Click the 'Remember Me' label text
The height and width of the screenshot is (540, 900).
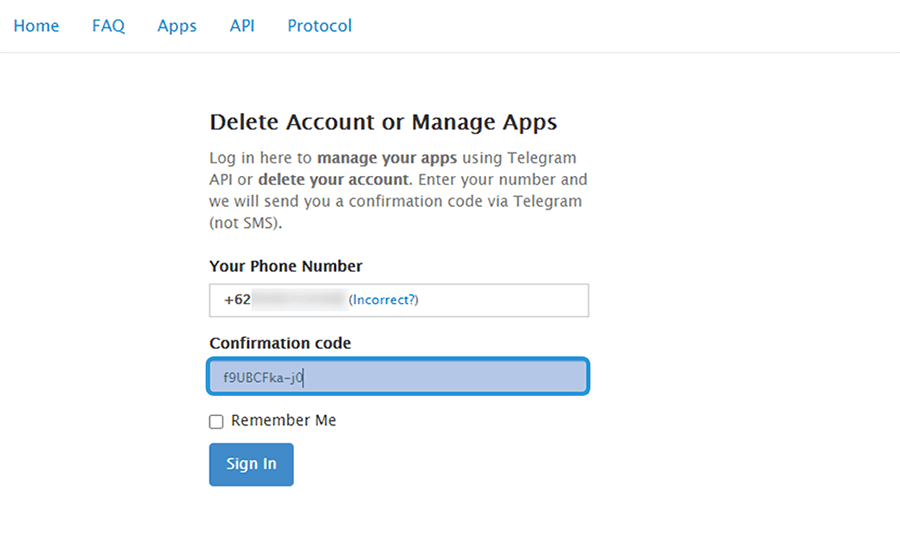pos(284,421)
